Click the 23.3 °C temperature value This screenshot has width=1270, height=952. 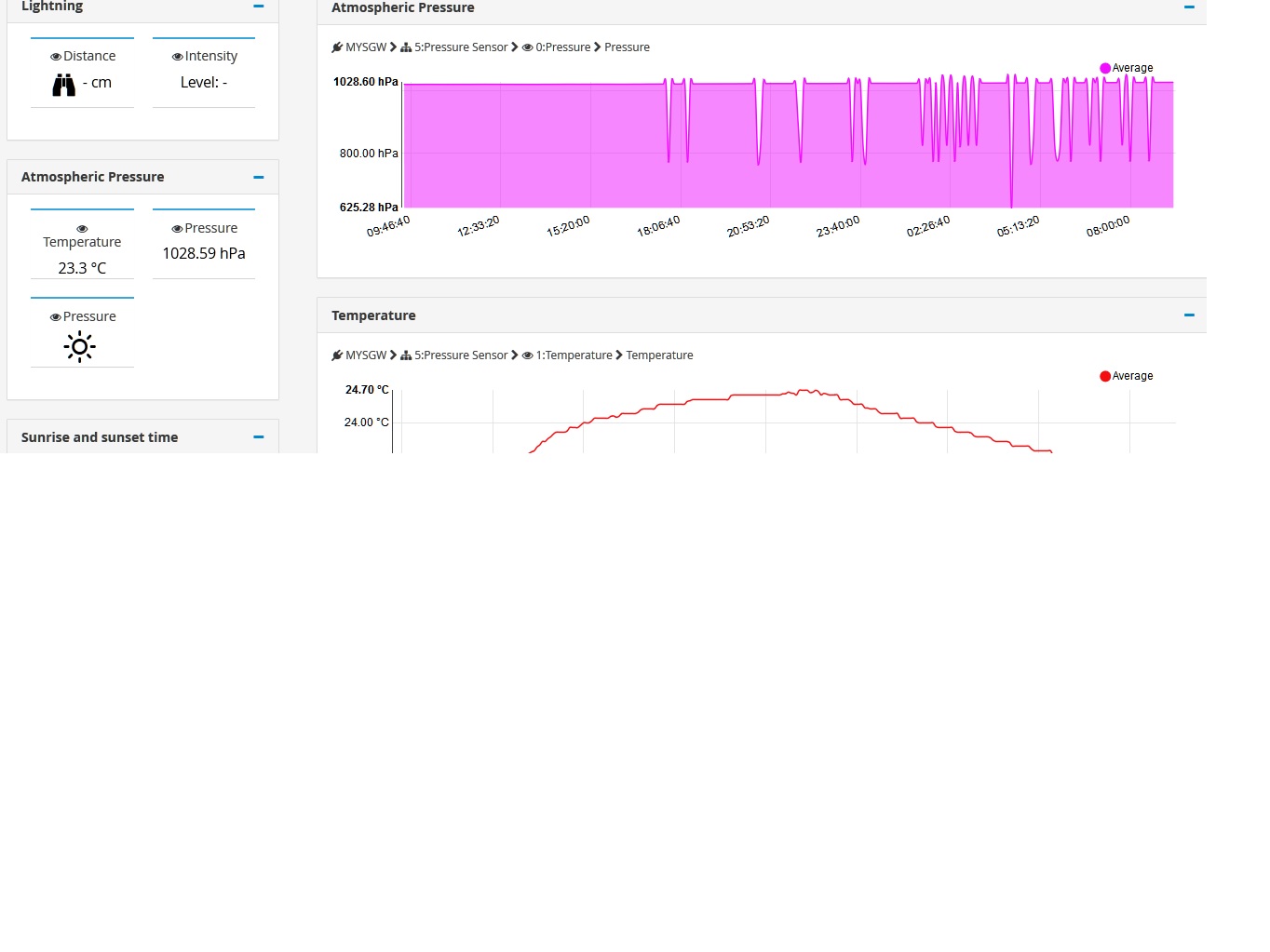pyautogui.click(x=82, y=268)
